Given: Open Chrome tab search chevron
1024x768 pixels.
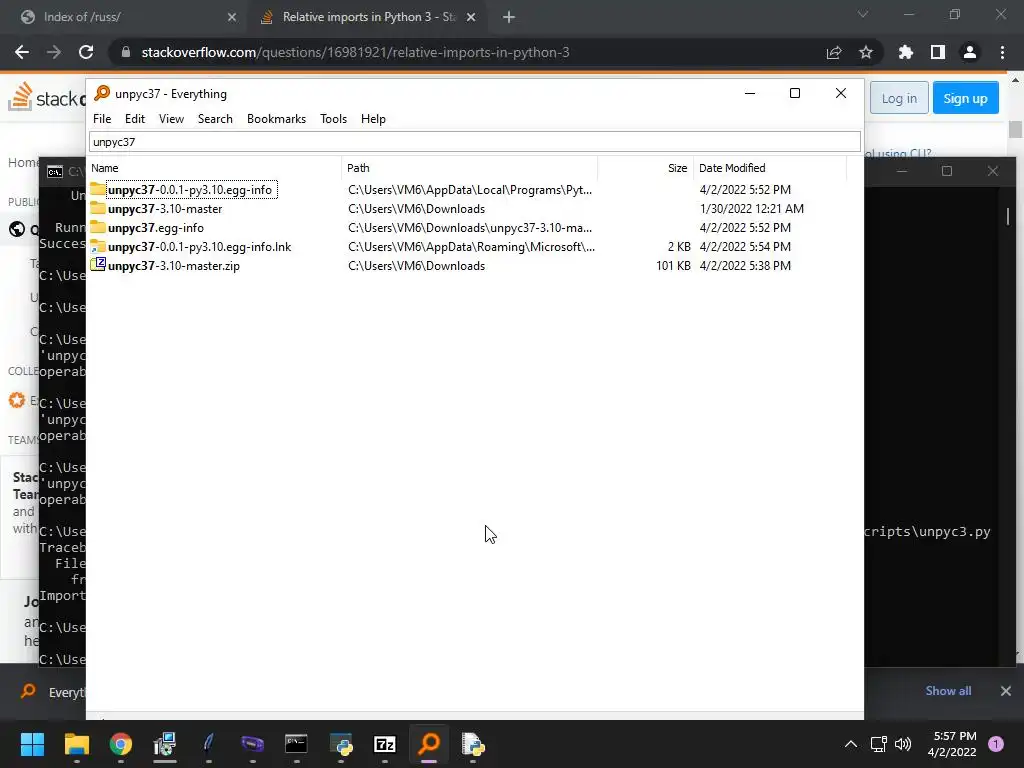Looking at the screenshot, I should point(863,14).
